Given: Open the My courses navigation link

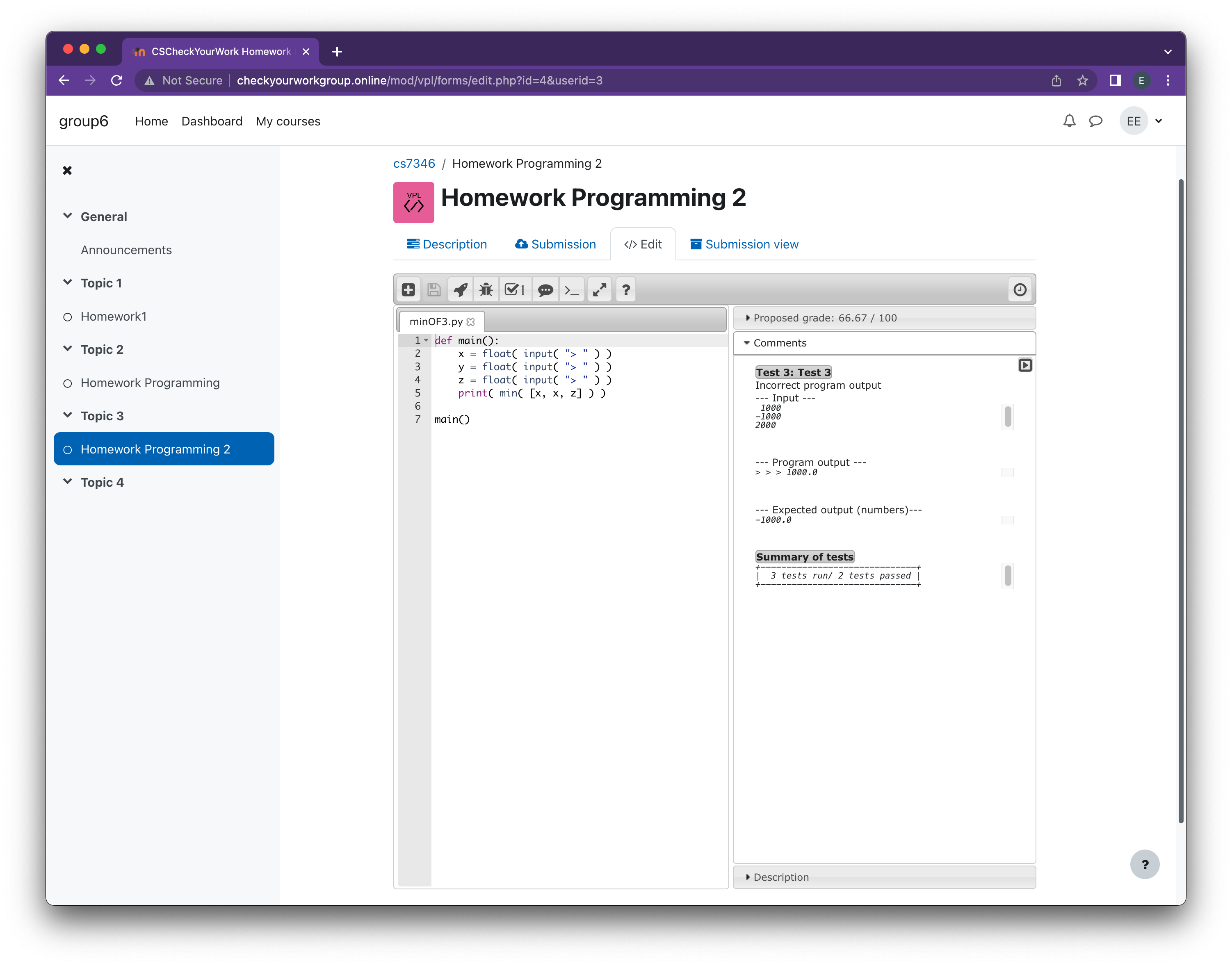Looking at the screenshot, I should [x=287, y=121].
